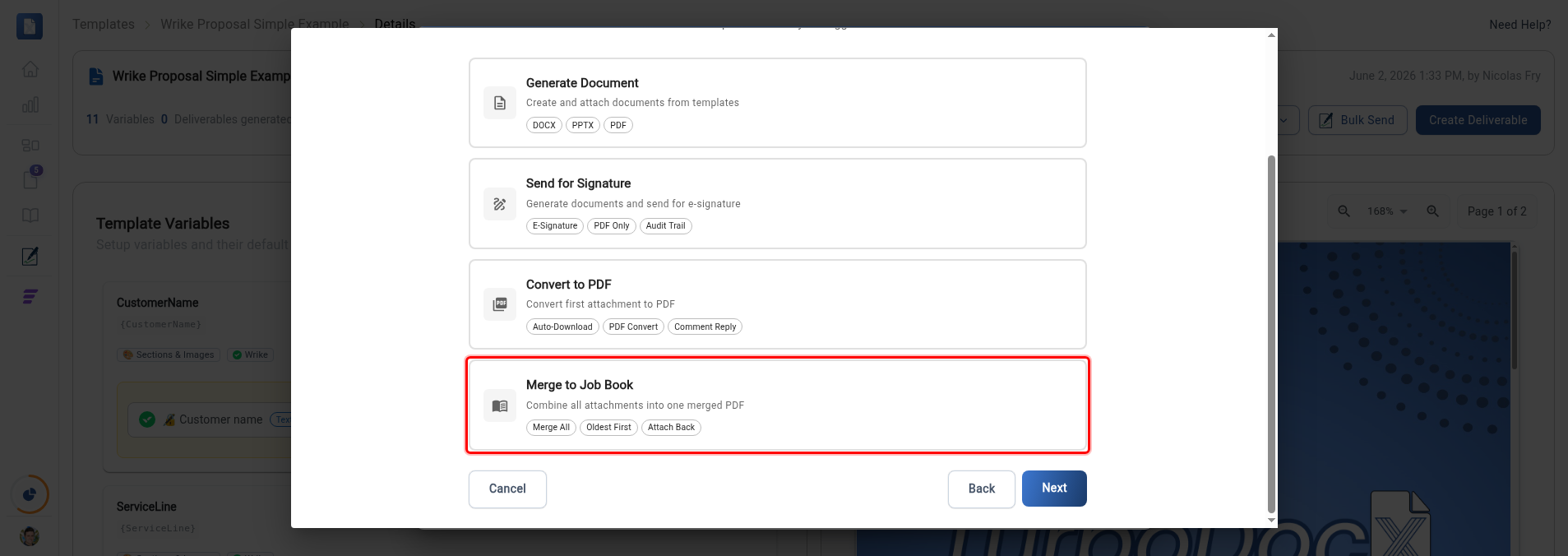The width and height of the screenshot is (1568, 556).
Task: Proceed with the Next button
Action: (1054, 489)
